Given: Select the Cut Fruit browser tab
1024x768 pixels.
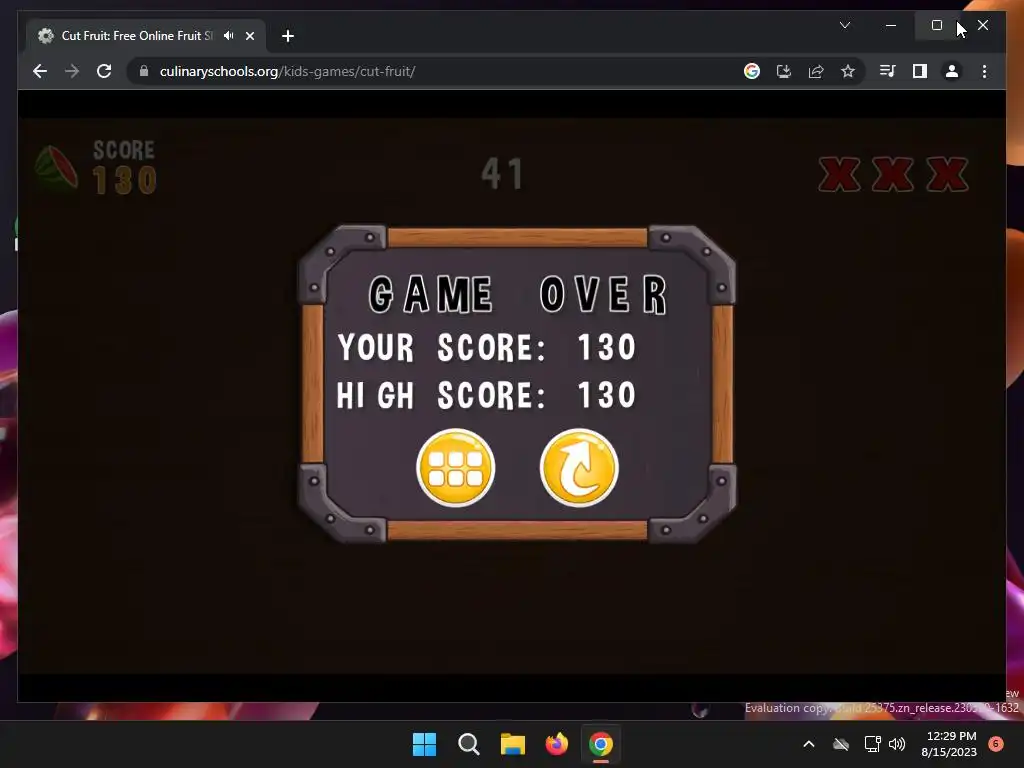Looking at the screenshot, I should (145, 36).
